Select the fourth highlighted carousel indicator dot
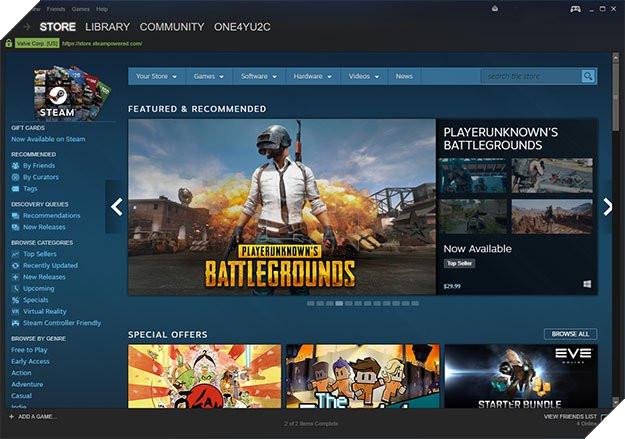Screen dimensions: 625x439 [339, 303]
